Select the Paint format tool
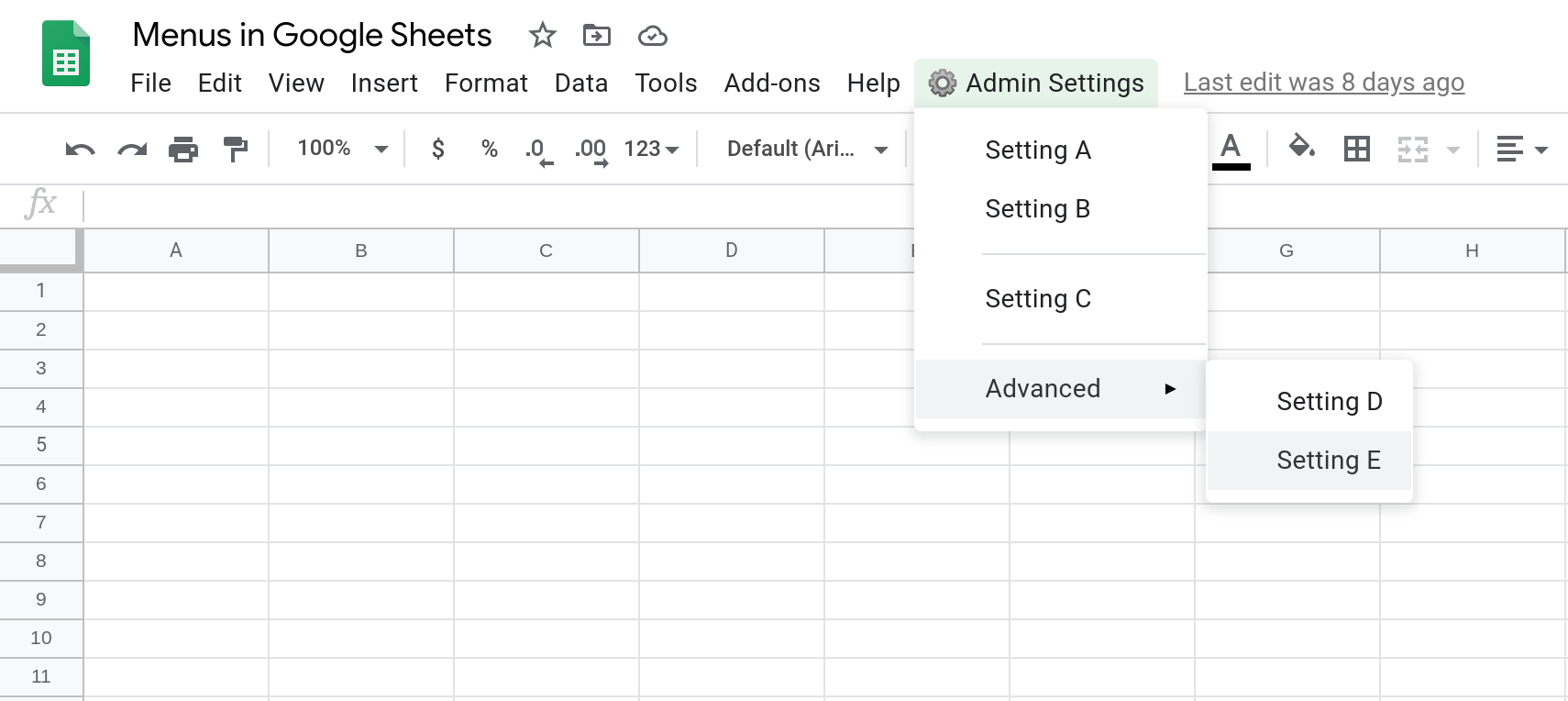Image resolution: width=1568 pixels, height=701 pixels. [236, 149]
